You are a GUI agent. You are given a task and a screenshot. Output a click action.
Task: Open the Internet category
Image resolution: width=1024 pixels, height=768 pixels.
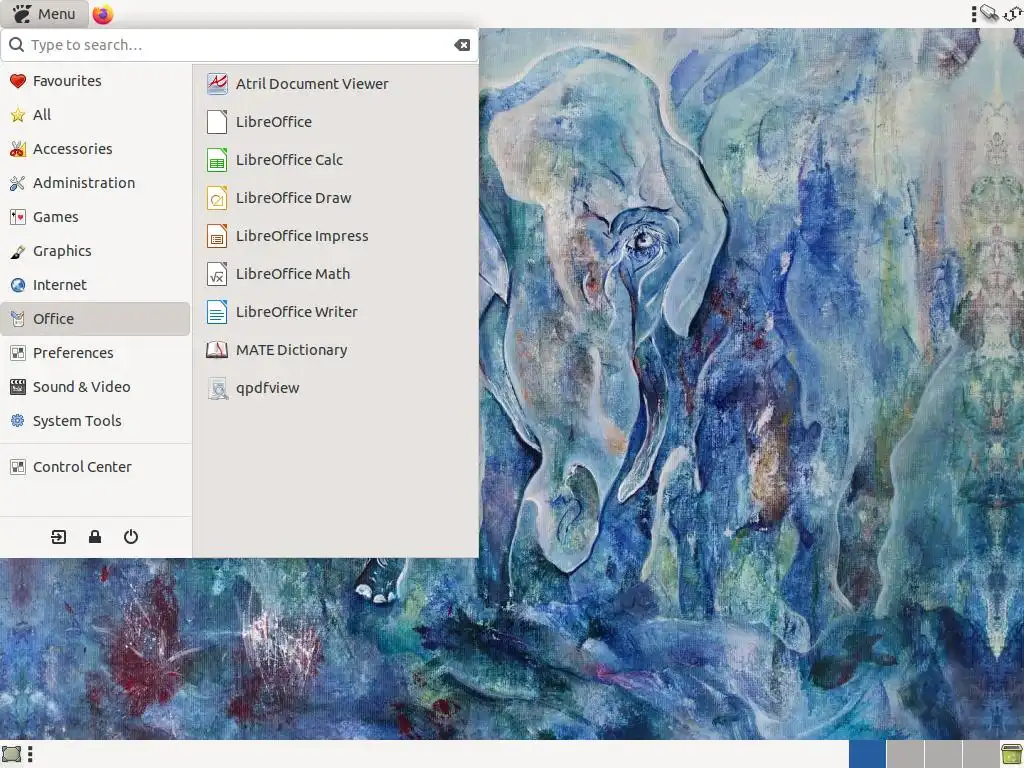pyautogui.click(x=95, y=285)
